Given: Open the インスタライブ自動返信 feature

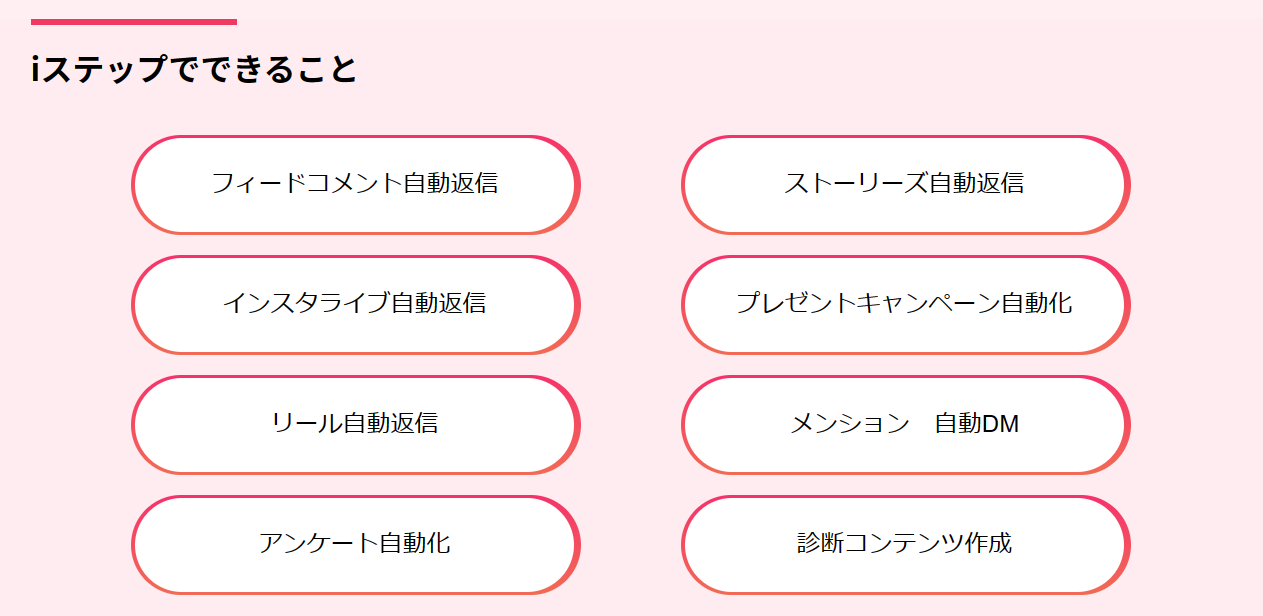Looking at the screenshot, I should coord(355,304).
